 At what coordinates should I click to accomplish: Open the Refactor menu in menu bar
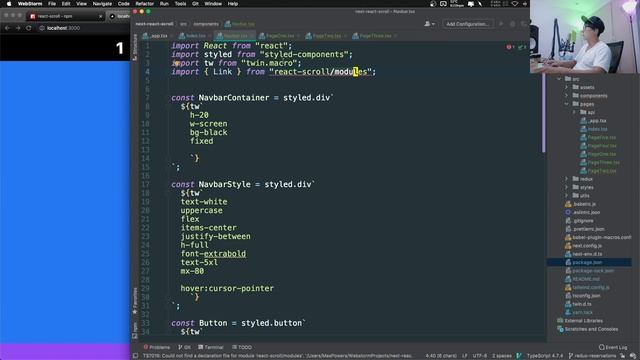[144, 4]
